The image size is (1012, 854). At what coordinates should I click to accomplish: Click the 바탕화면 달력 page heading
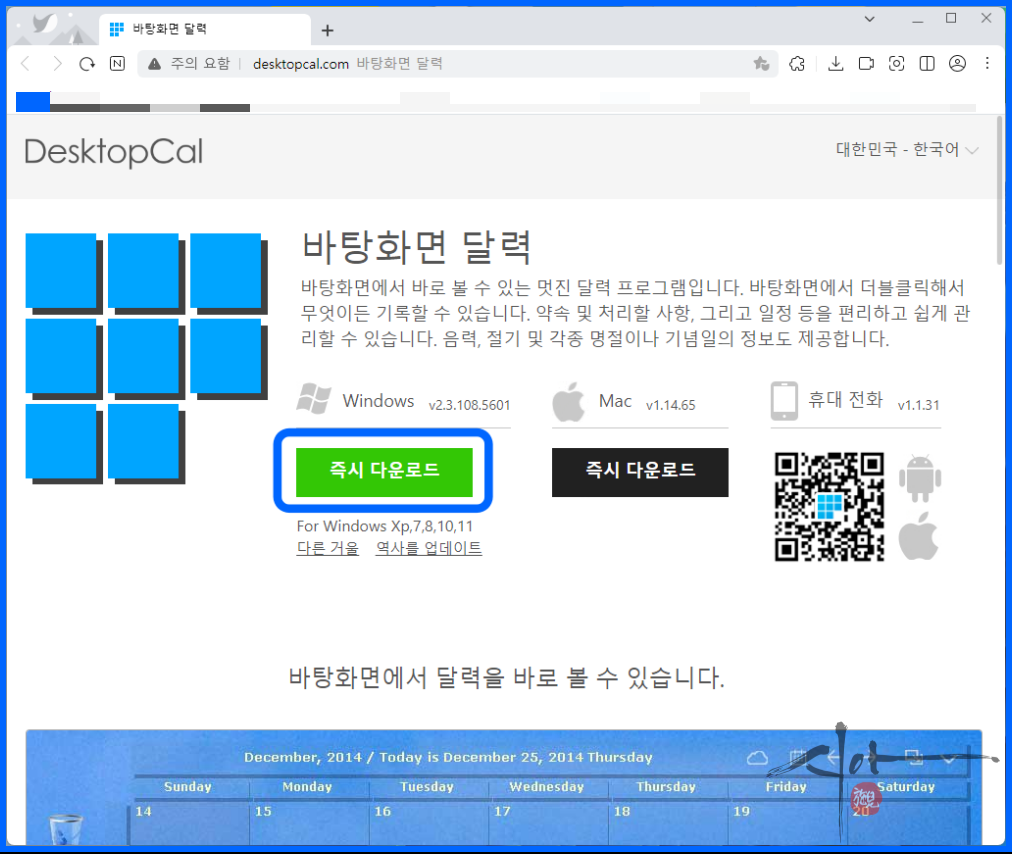point(416,247)
